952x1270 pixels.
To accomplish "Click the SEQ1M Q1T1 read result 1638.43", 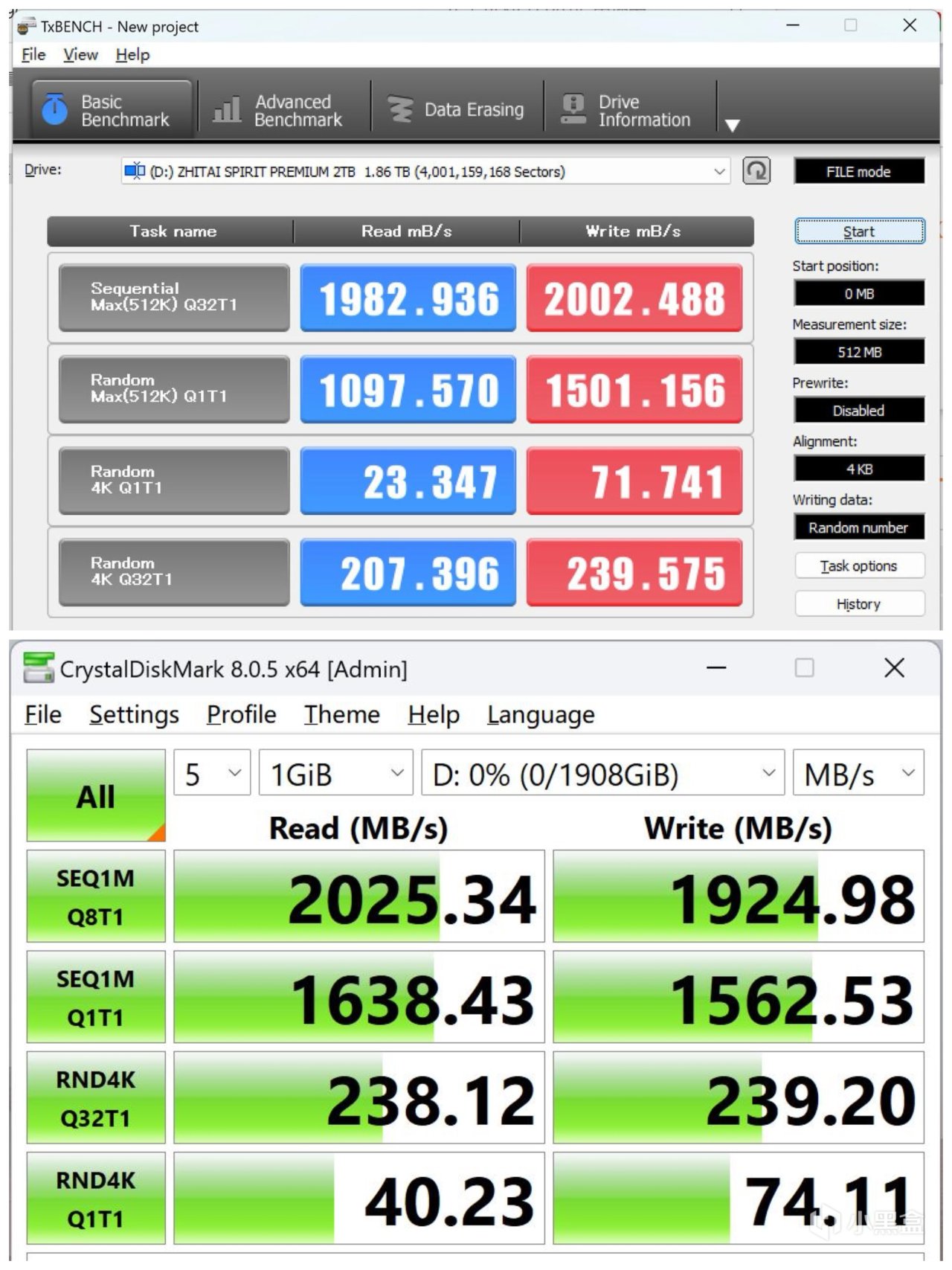I will click(359, 997).
